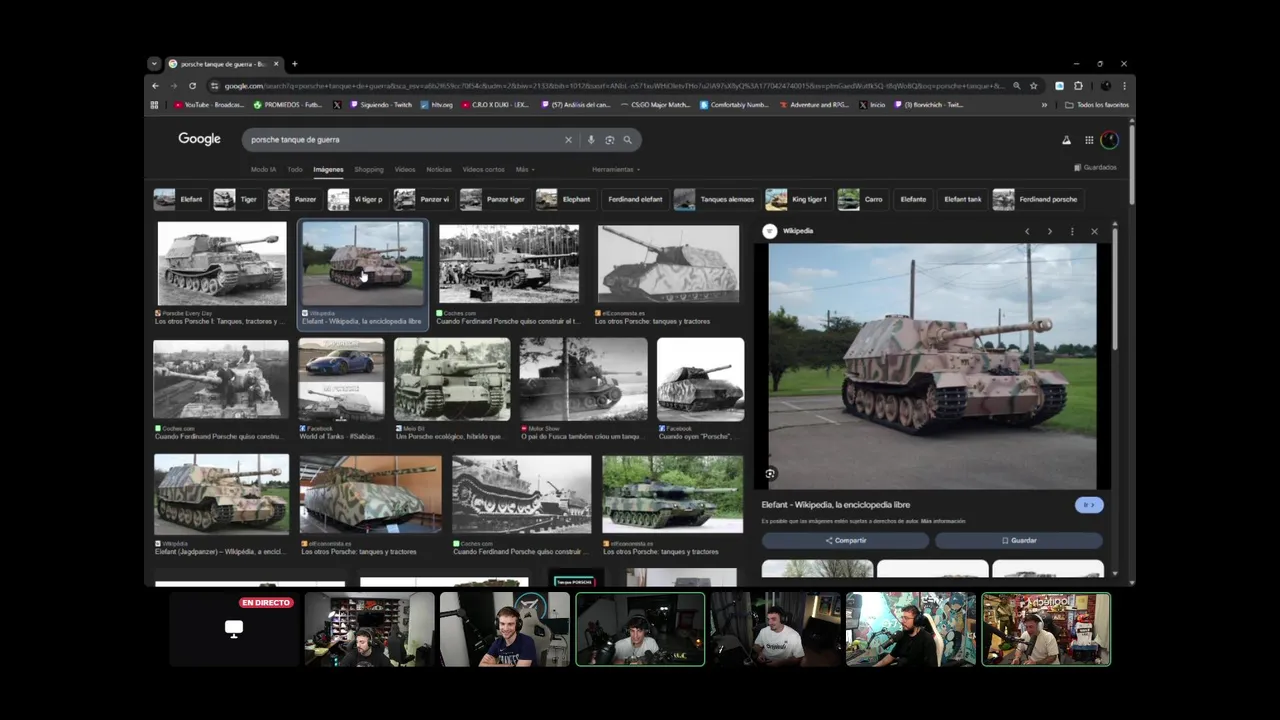Screen dimensions: 1280x720
Task: Open the Google account avatar
Action: point(1109,140)
